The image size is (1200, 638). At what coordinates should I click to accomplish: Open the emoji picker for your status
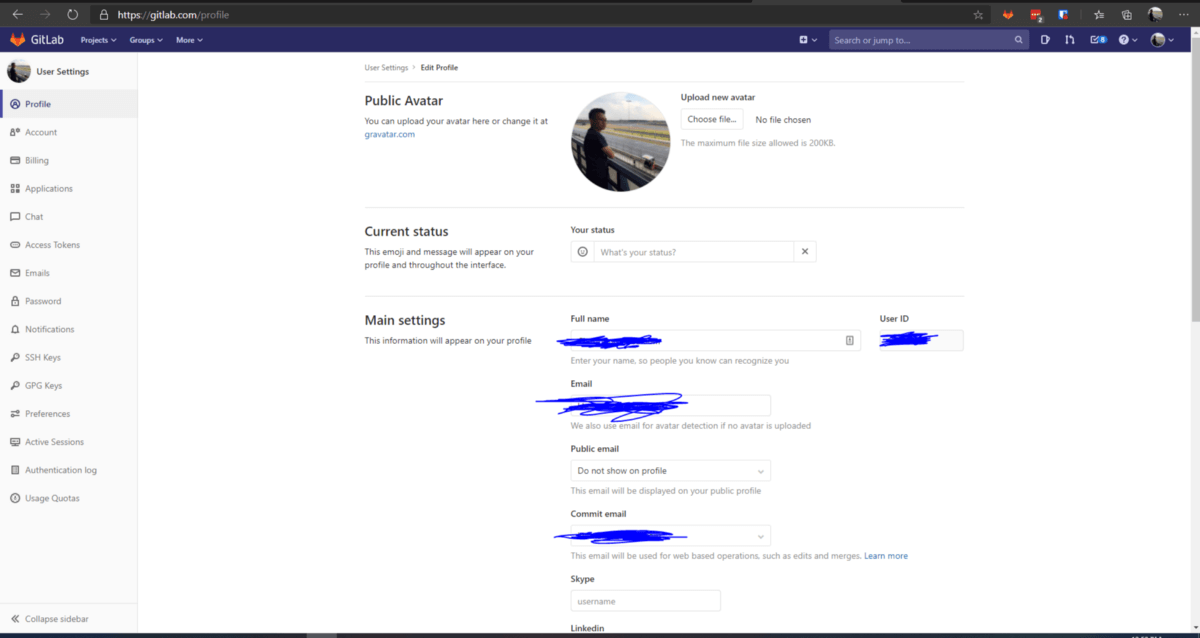(x=582, y=251)
